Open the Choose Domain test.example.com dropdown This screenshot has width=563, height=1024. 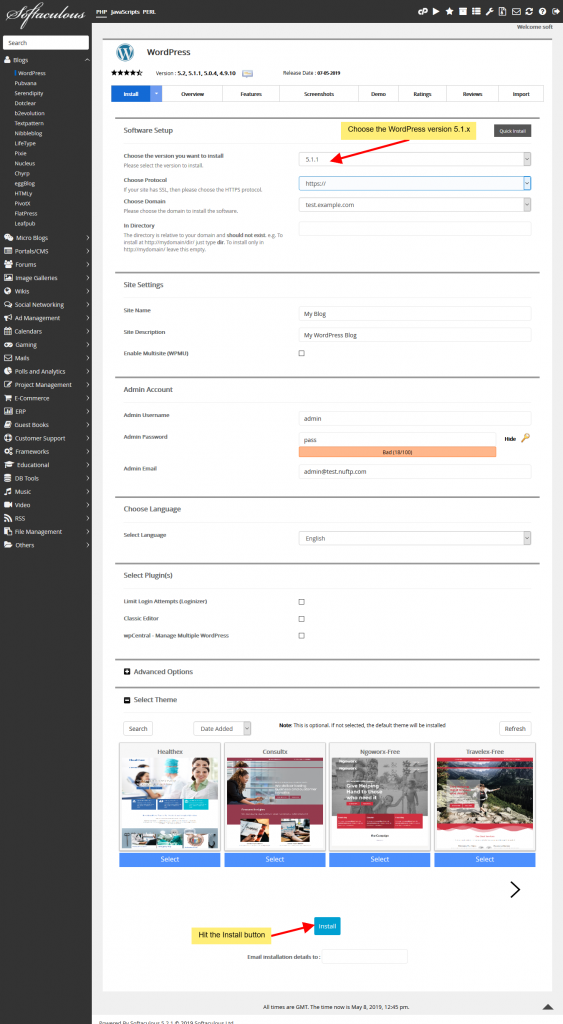click(x=415, y=205)
